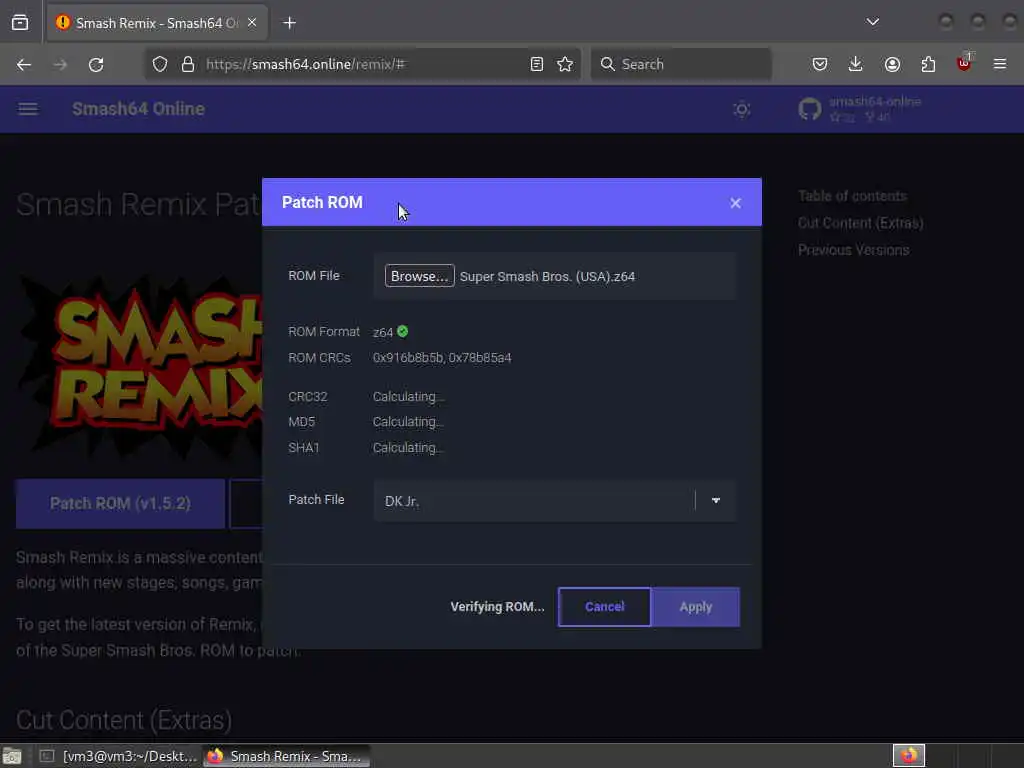The width and height of the screenshot is (1024, 768).
Task: Click the Patch File dropdown arrow
Action: (716, 501)
